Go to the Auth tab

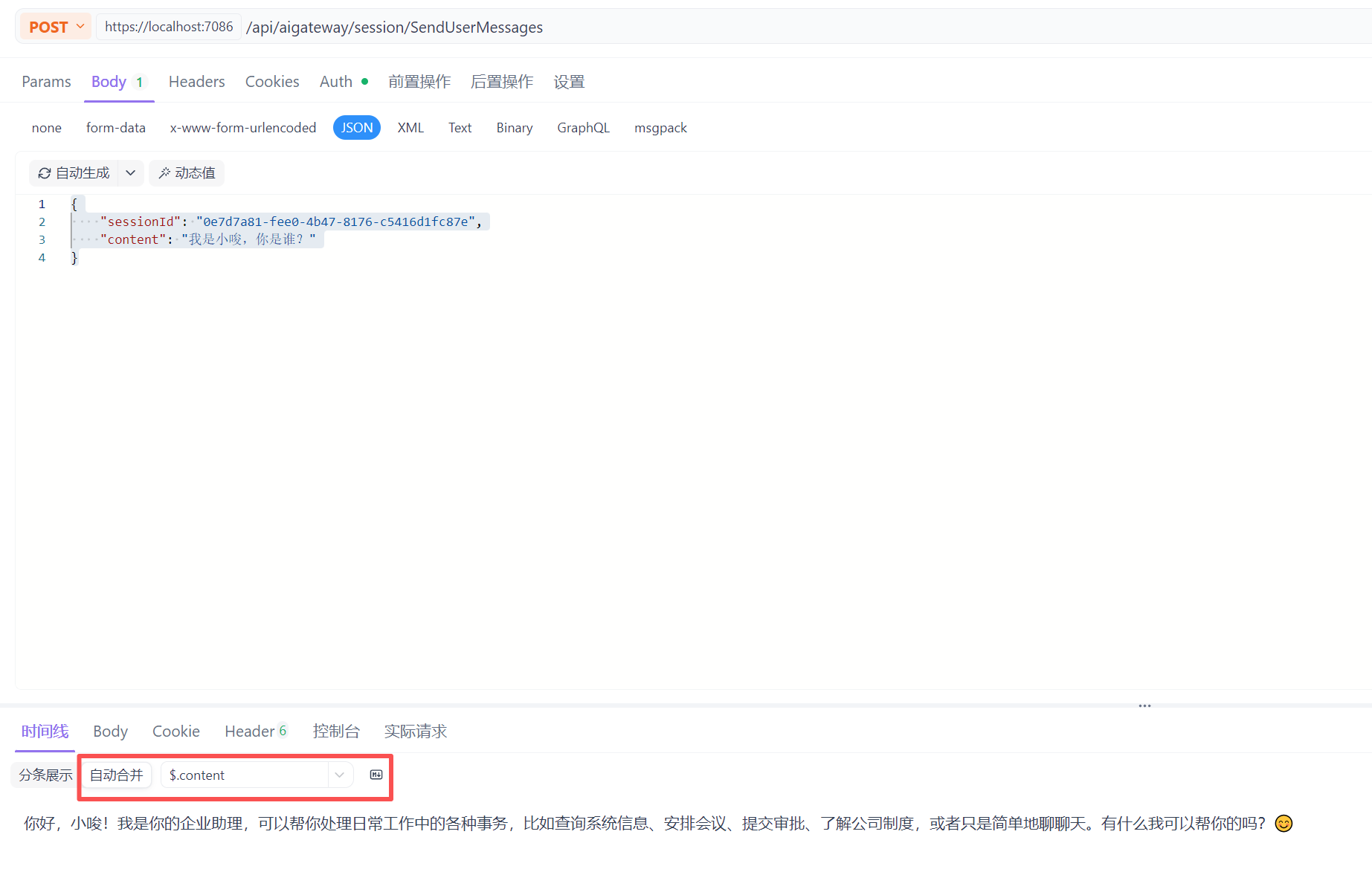pos(336,82)
